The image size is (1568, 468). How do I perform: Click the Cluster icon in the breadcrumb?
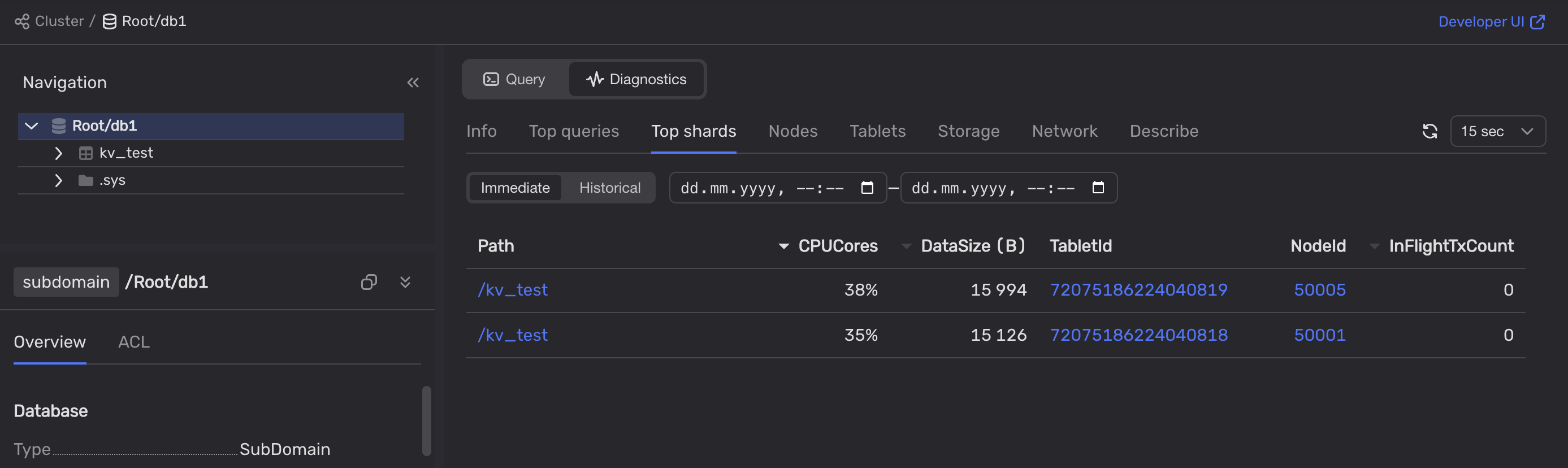click(22, 21)
